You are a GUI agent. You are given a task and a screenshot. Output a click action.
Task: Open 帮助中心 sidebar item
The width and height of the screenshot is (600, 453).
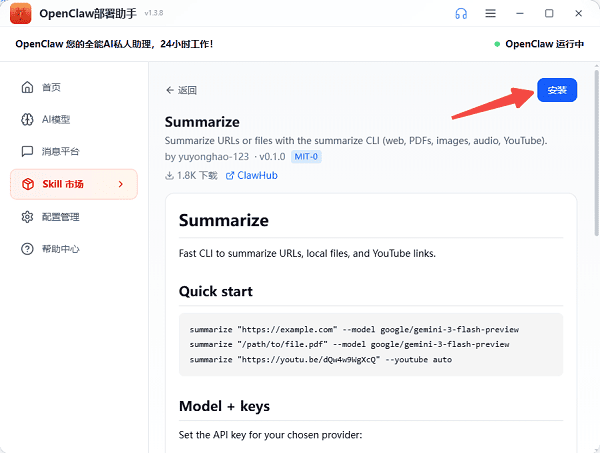coord(60,249)
